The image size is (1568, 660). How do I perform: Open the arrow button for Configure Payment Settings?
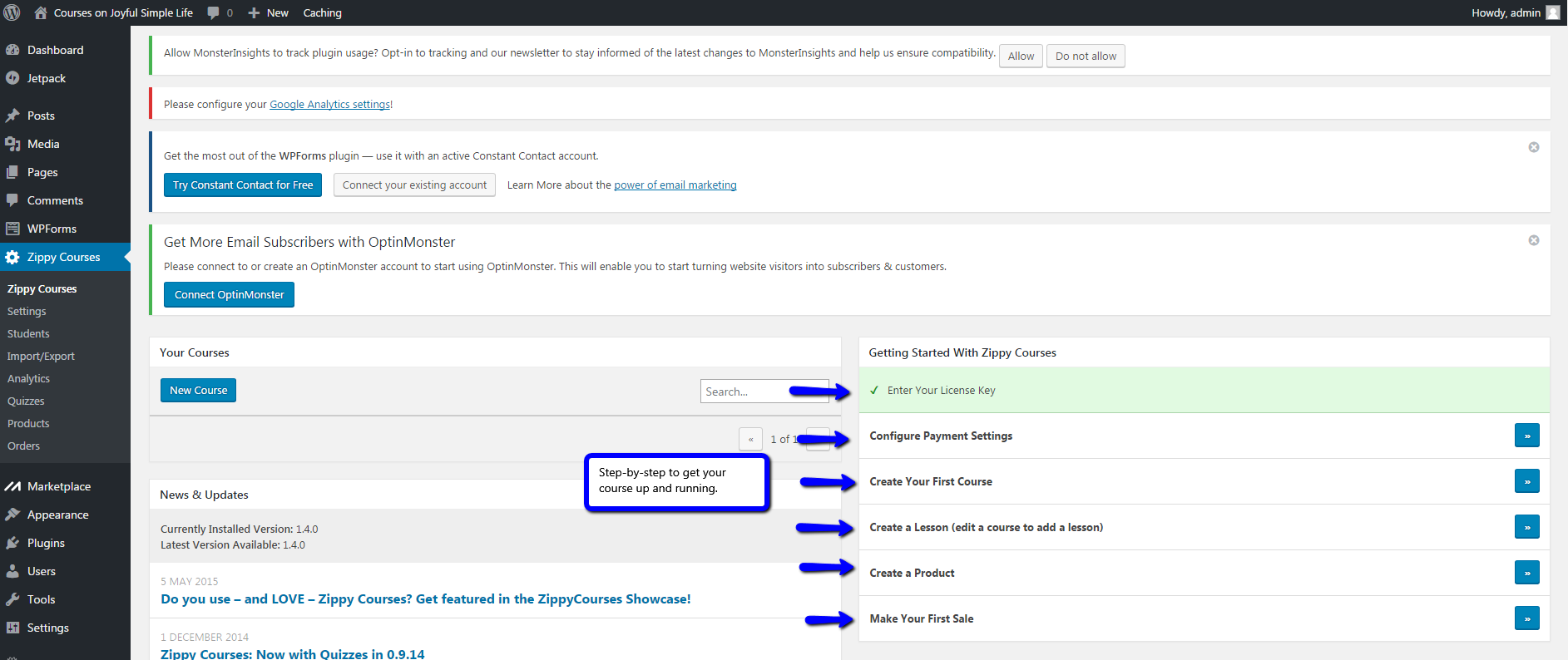[x=1527, y=436]
